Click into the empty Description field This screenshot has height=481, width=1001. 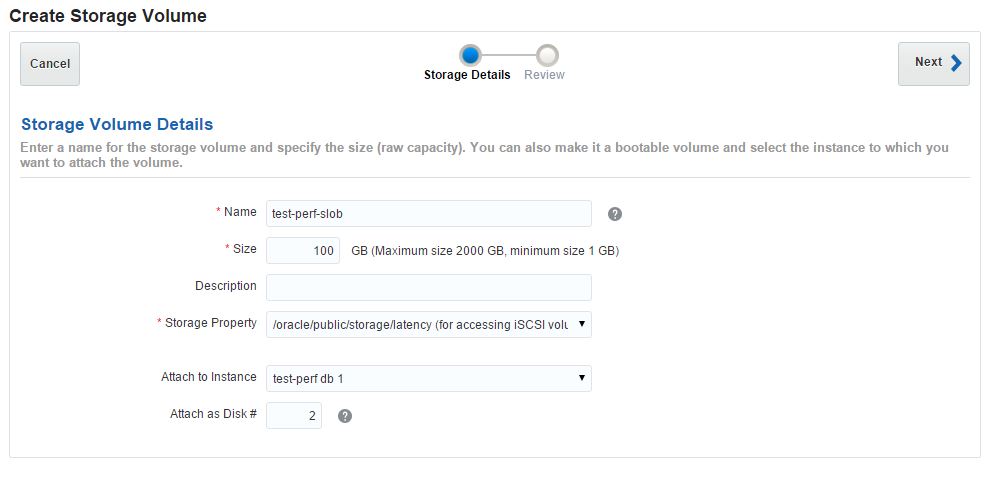428,287
